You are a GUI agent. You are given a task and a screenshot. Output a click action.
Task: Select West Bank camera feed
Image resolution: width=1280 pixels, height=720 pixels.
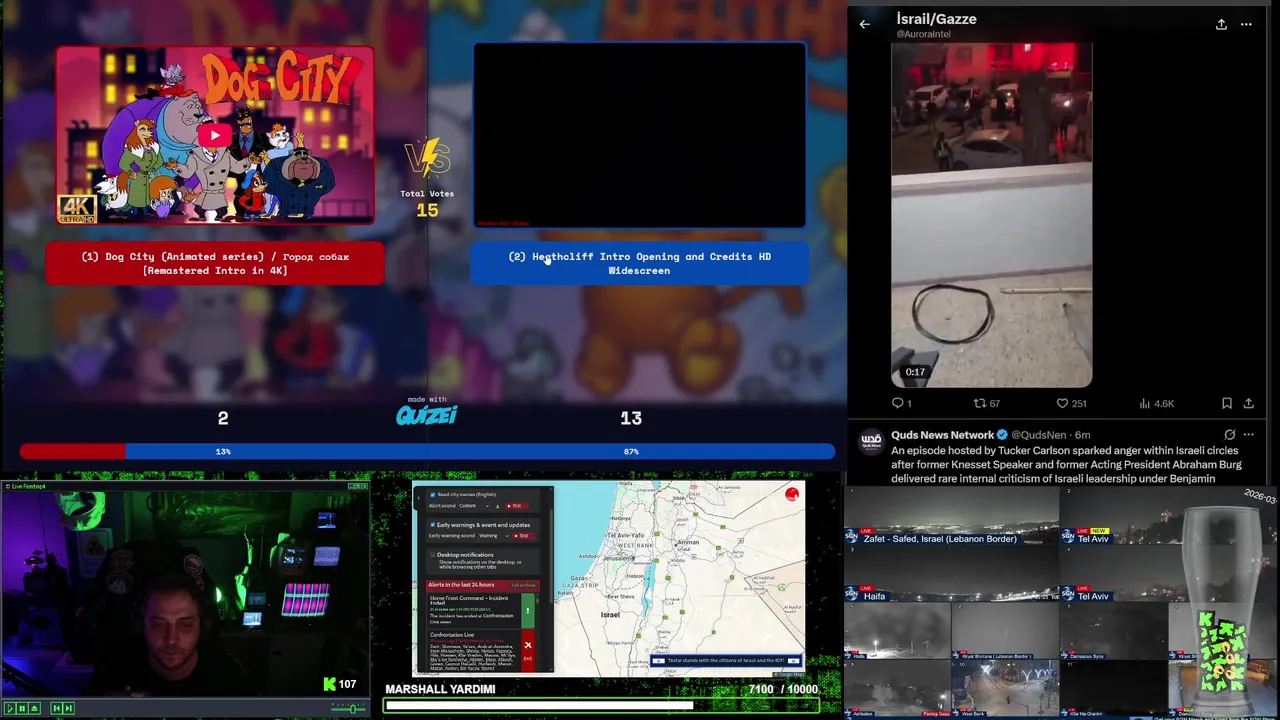pyautogui.click(x=1005, y=688)
